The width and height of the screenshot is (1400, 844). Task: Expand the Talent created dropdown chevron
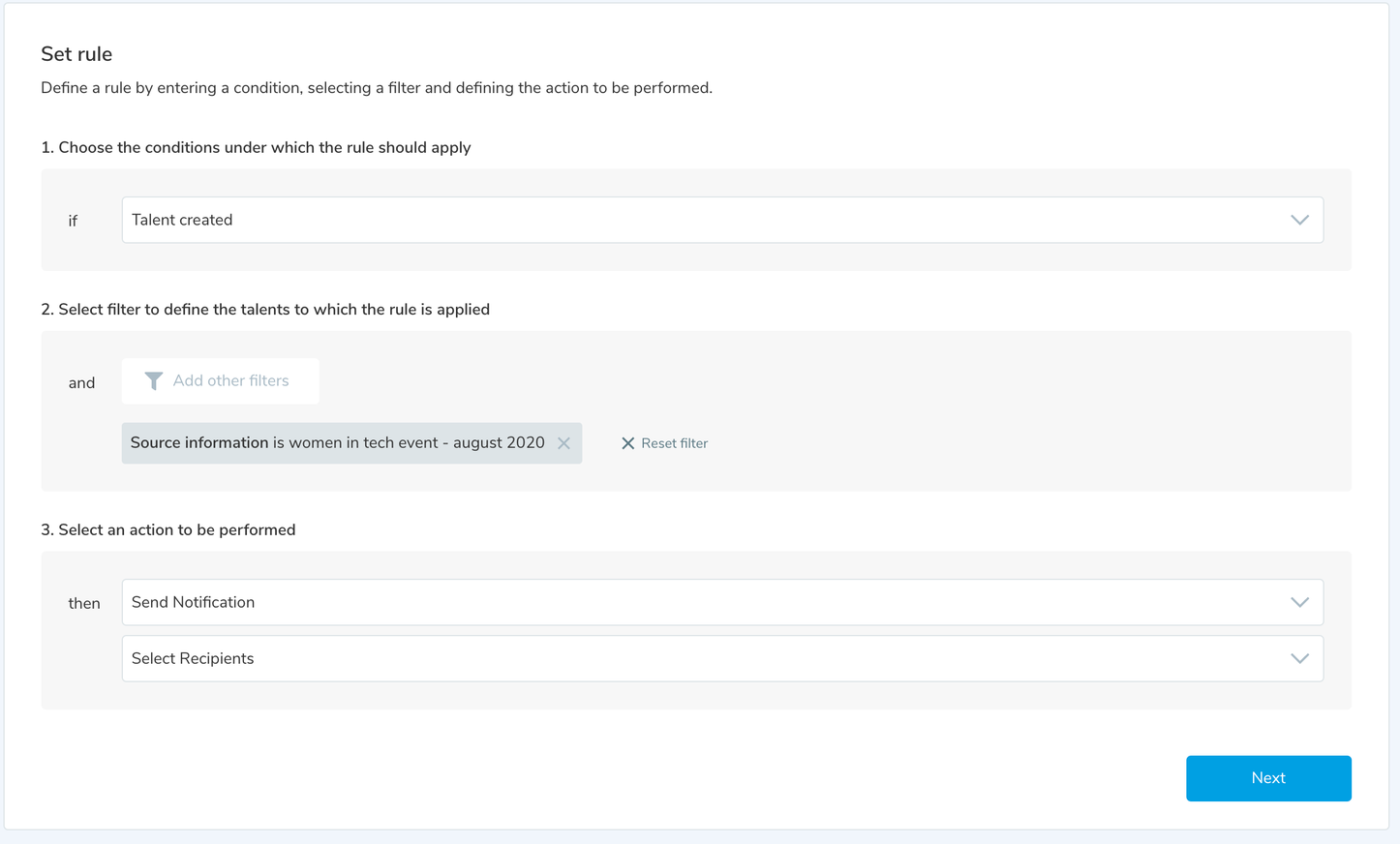(x=1299, y=220)
